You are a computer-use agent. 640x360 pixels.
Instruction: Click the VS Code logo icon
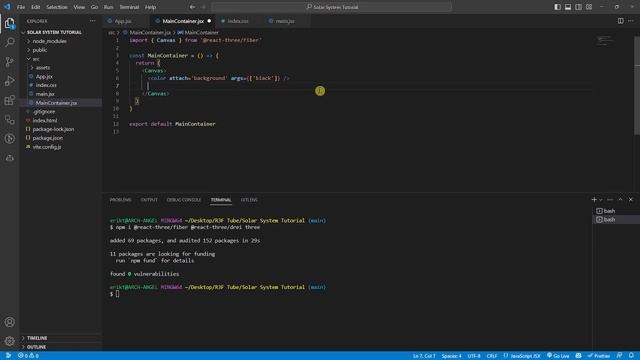[x=7, y=7]
